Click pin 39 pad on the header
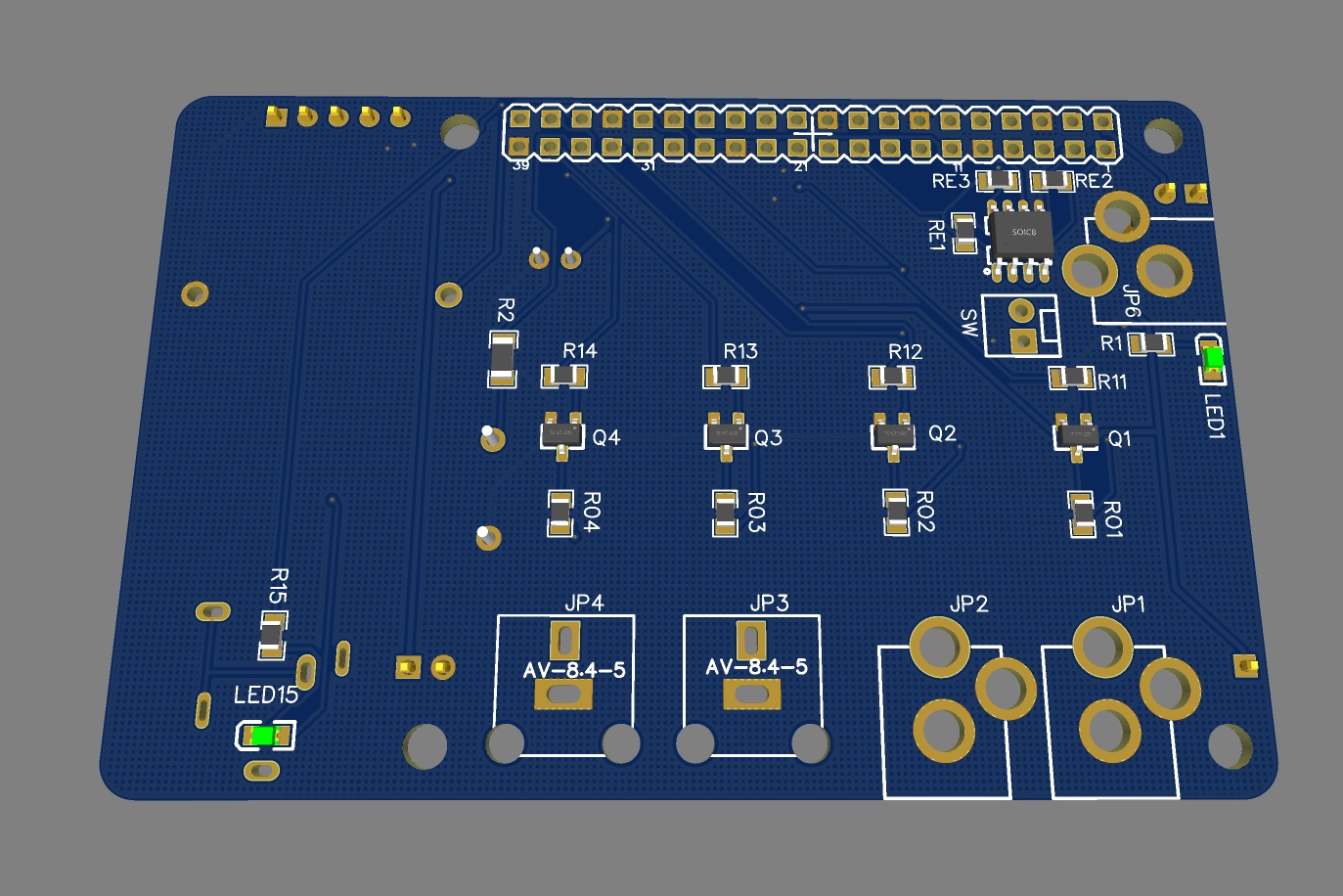Screen dimensions: 1343x896 tap(519, 148)
